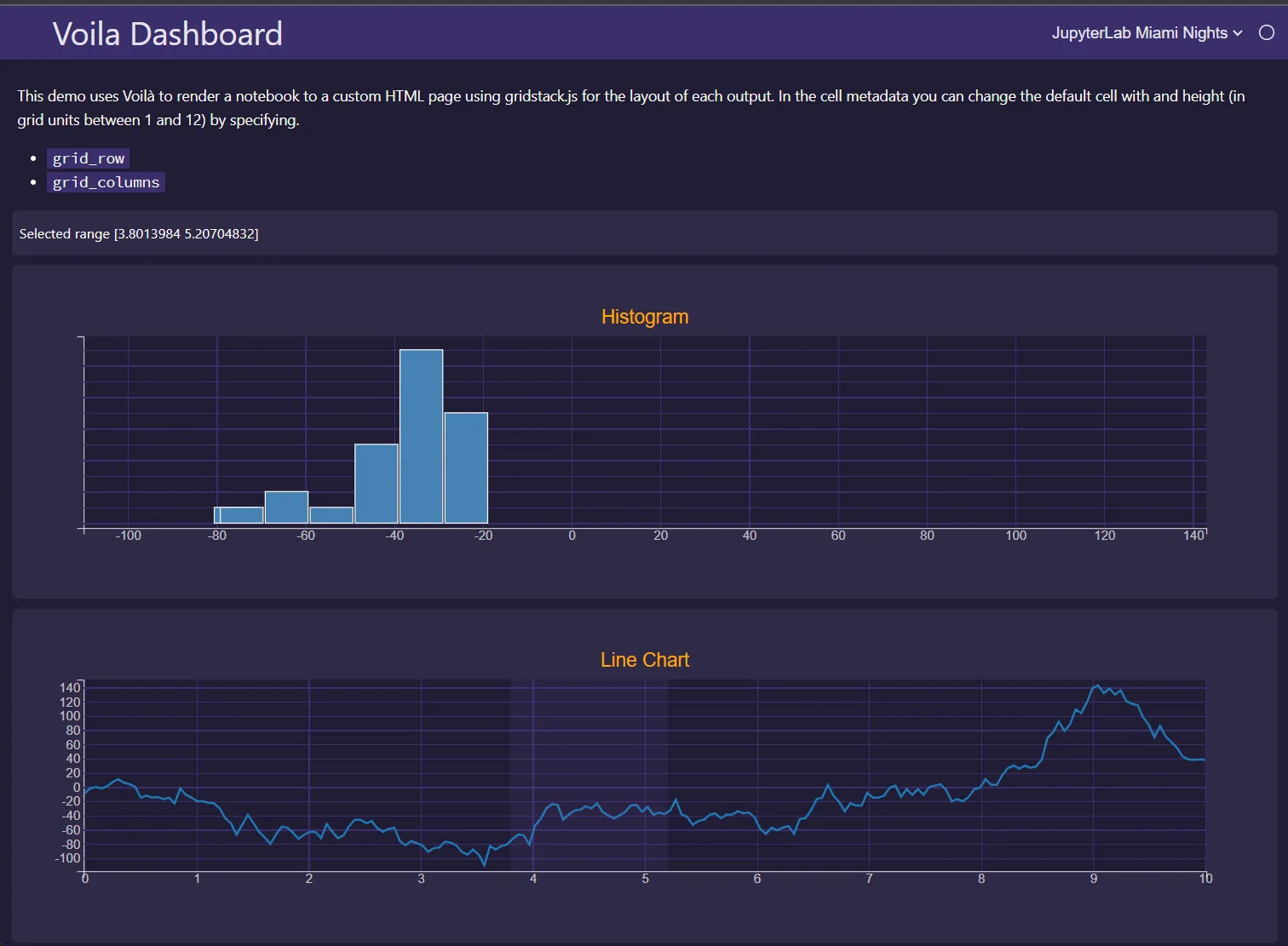Click the line chart peak near x=9
Viewport: 1288px width, 946px height.
coord(1098,685)
